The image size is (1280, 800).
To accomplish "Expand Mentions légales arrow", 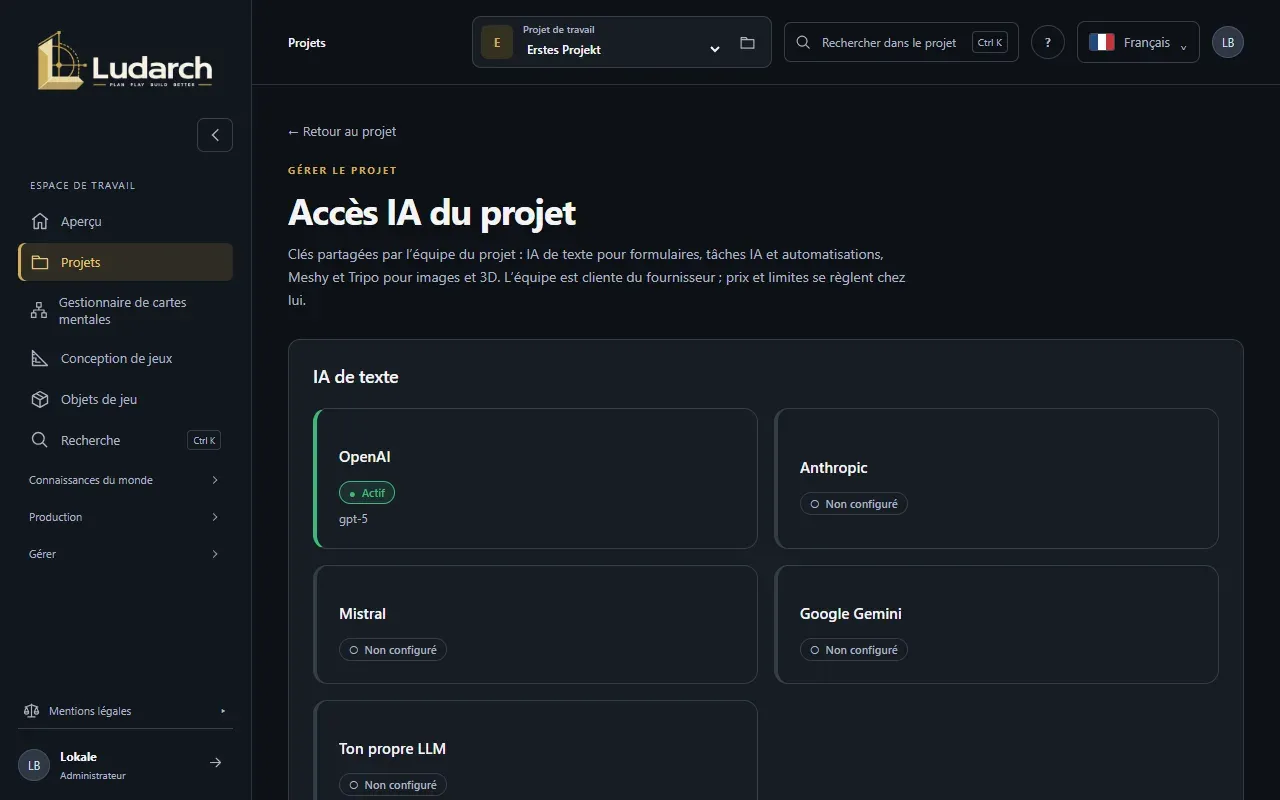I will (x=223, y=711).
